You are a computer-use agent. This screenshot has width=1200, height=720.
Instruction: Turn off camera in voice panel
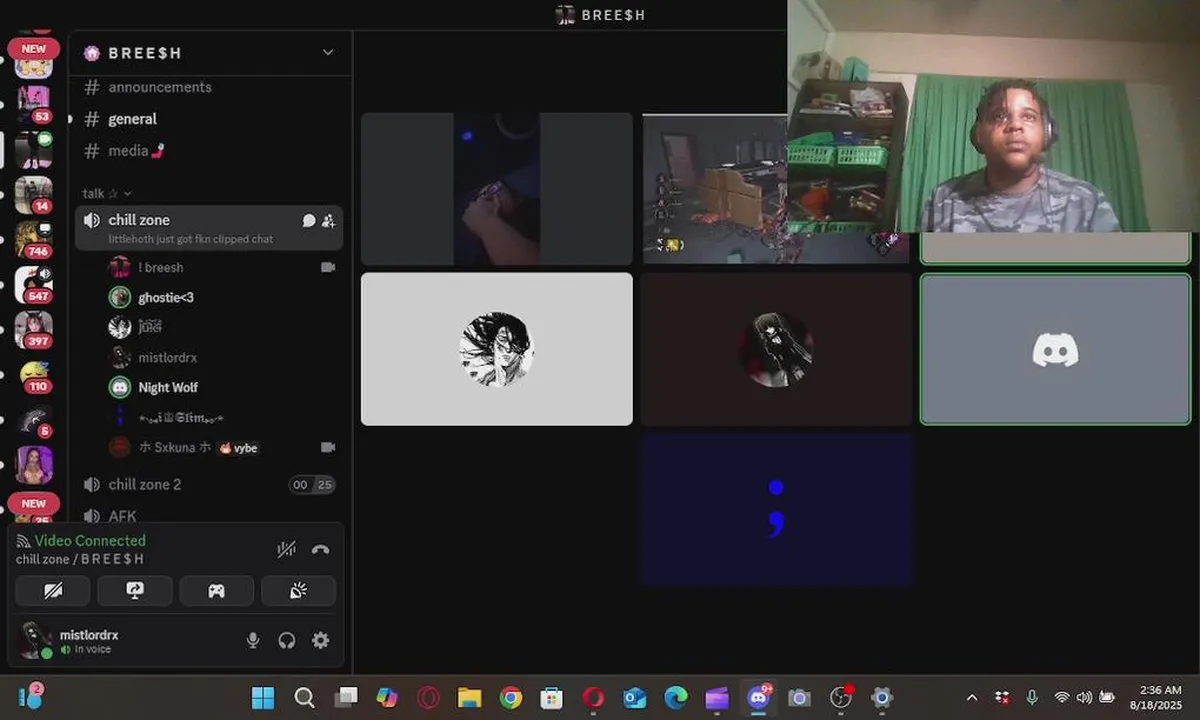pyautogui.click(x=53, y=591)
